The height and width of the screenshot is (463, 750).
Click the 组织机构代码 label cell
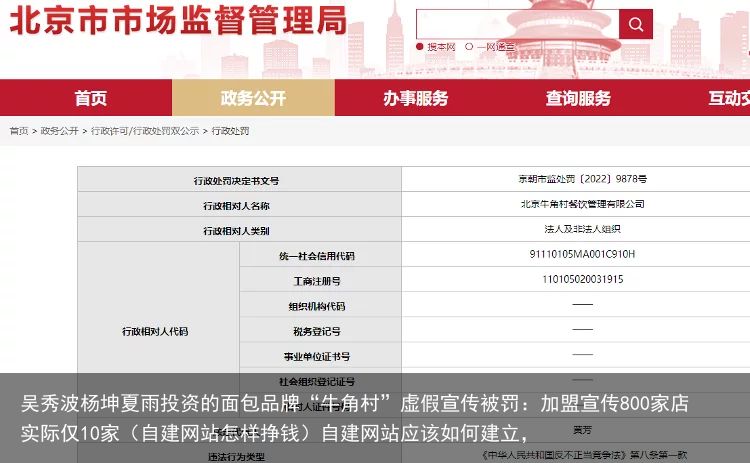[x=320, y=305]
